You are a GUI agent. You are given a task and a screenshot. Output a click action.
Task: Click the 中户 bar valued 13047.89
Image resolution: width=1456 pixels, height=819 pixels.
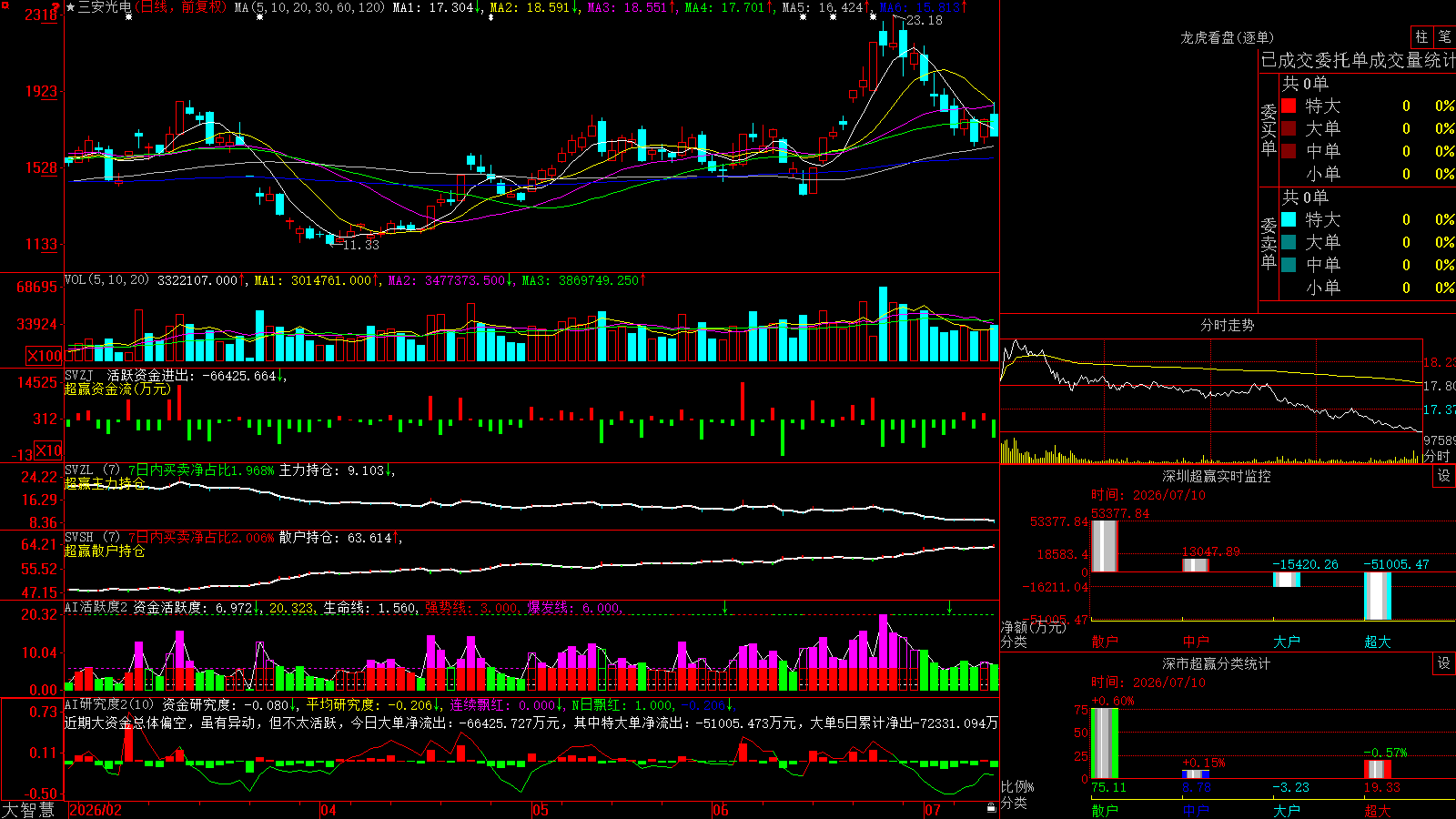pyautogui.click(x=1196, y=565)
